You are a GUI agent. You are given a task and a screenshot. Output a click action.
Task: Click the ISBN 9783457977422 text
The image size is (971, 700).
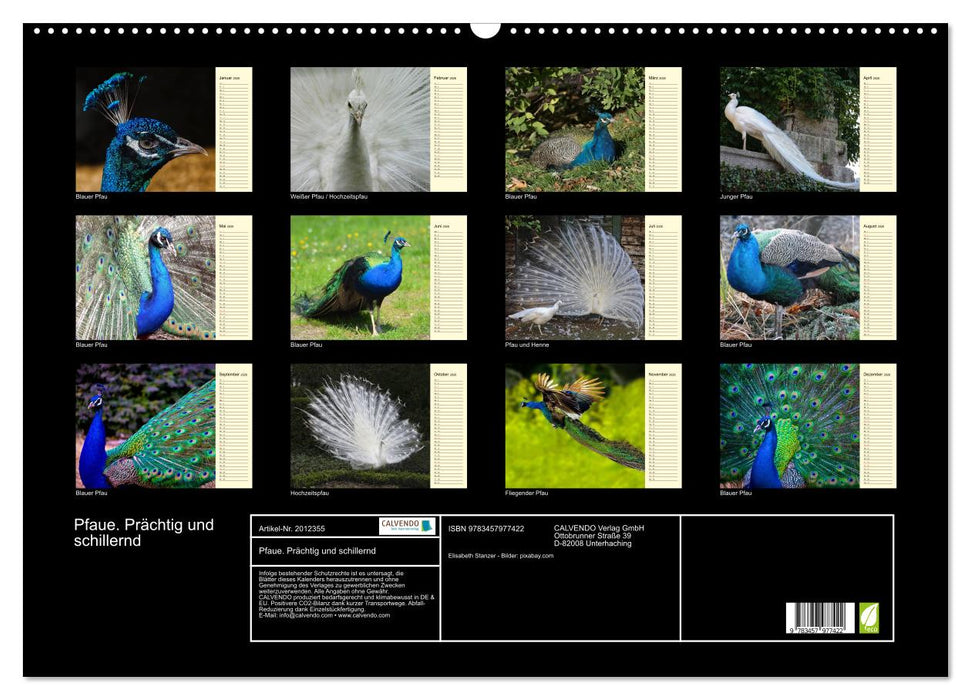point(486,528)
